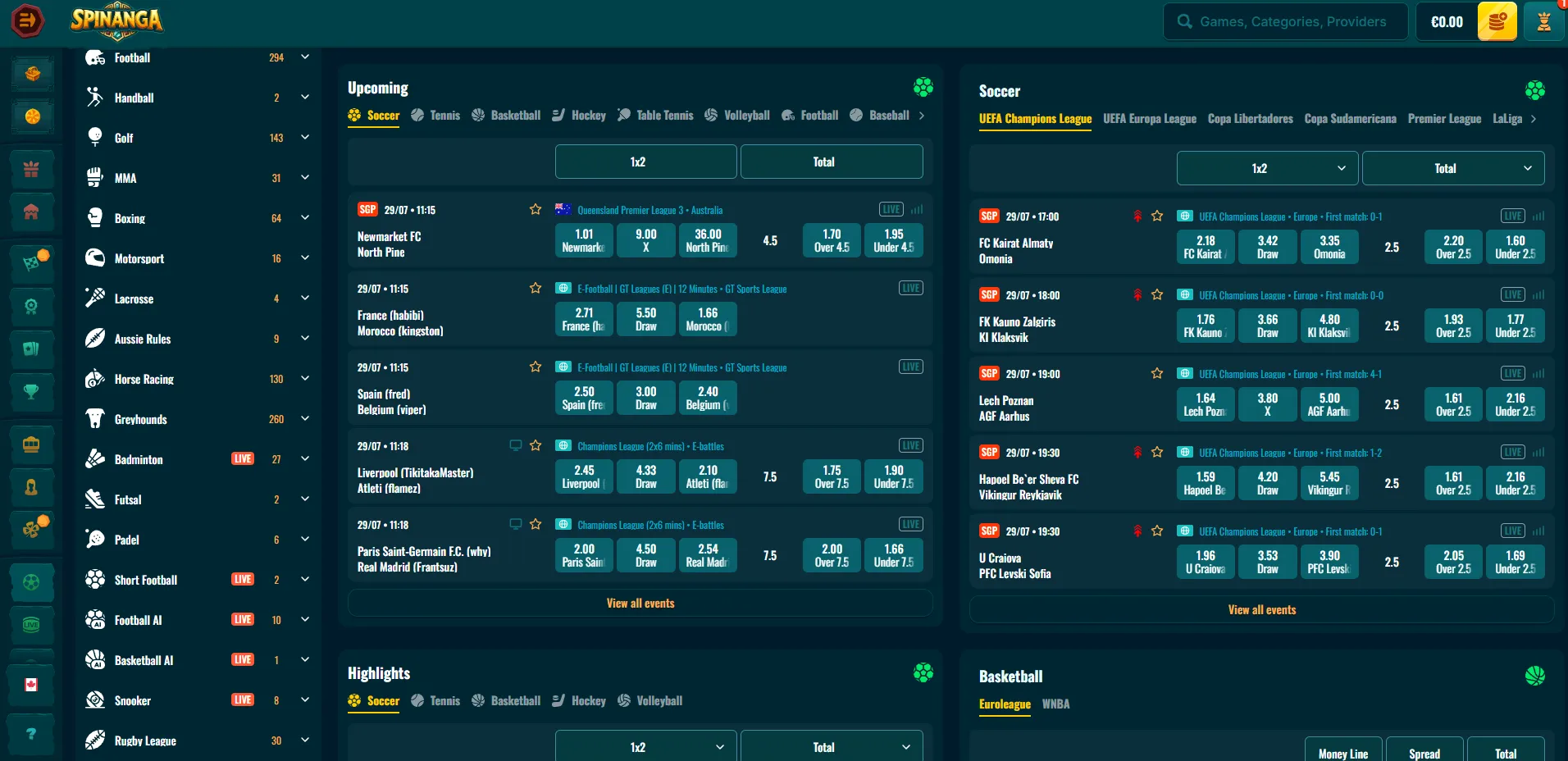The width and height of the screenshot is (1568, 761).
Task: Click the Lacrosse stick icon
Action: pos(95,298)
